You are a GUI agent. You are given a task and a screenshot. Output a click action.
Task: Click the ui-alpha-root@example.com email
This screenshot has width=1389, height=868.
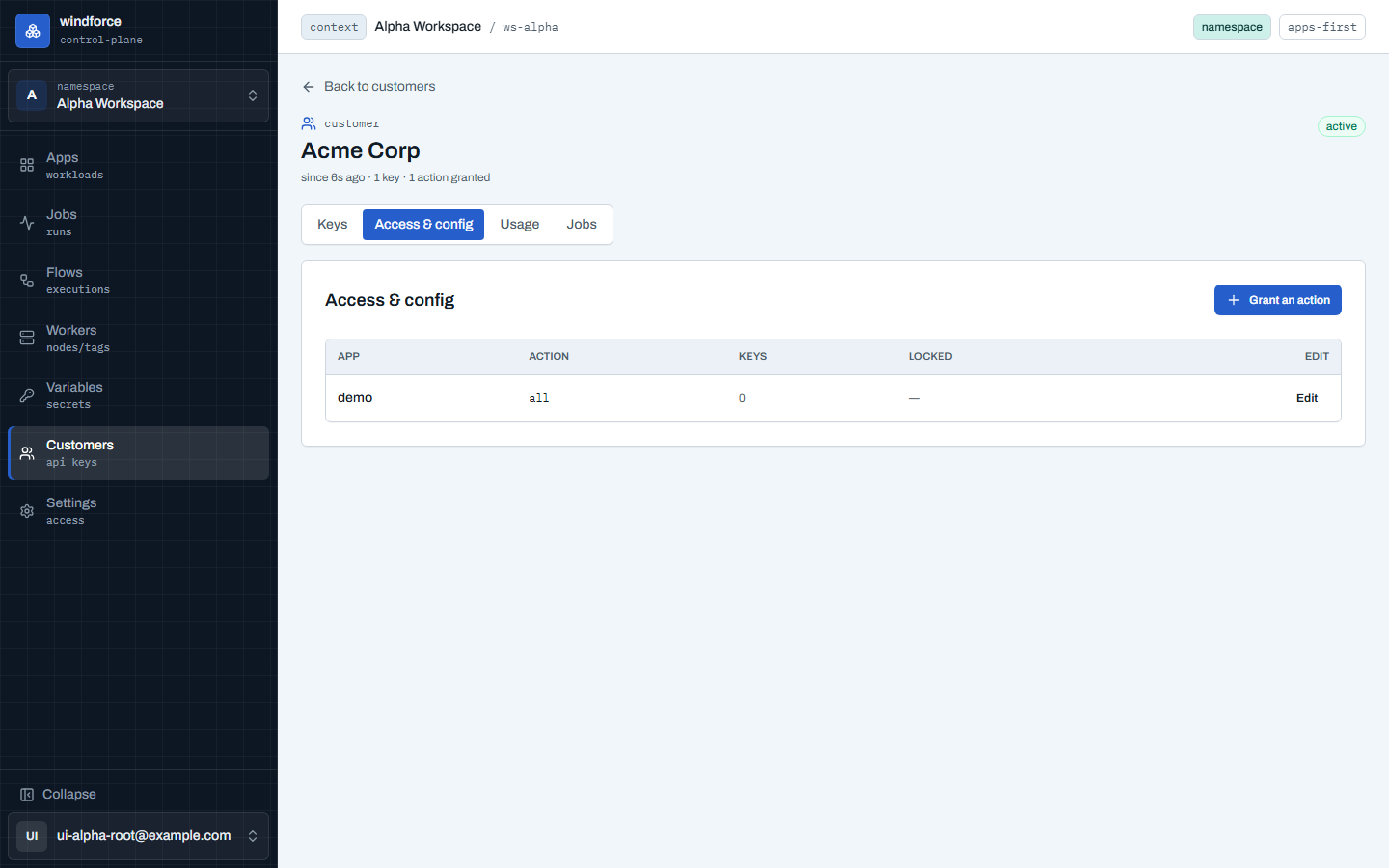point(144,836)
